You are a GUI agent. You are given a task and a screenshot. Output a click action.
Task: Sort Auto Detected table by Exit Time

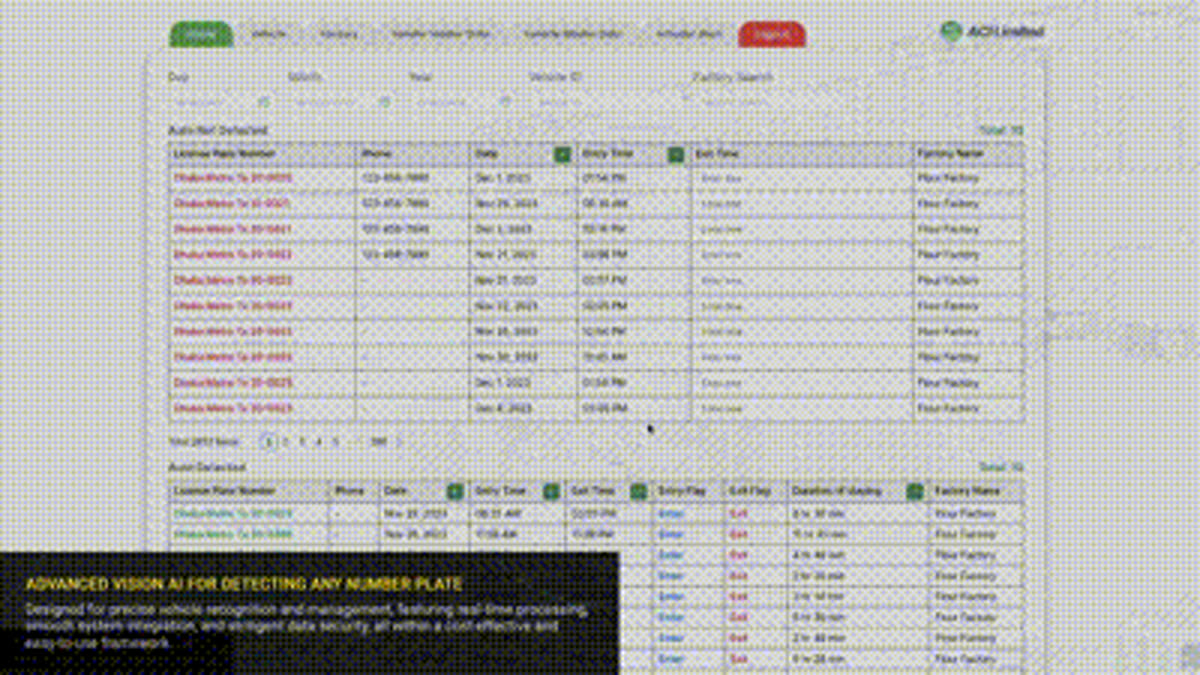pyautogui.click(x=638, y=491)
